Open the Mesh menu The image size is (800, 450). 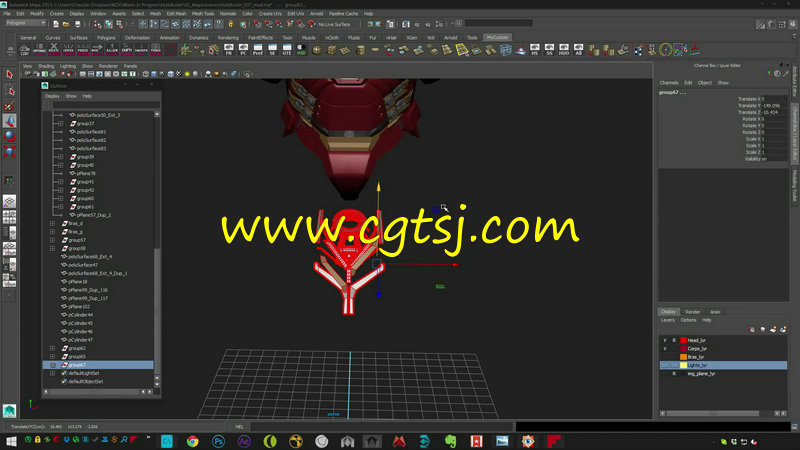point(156,14)
